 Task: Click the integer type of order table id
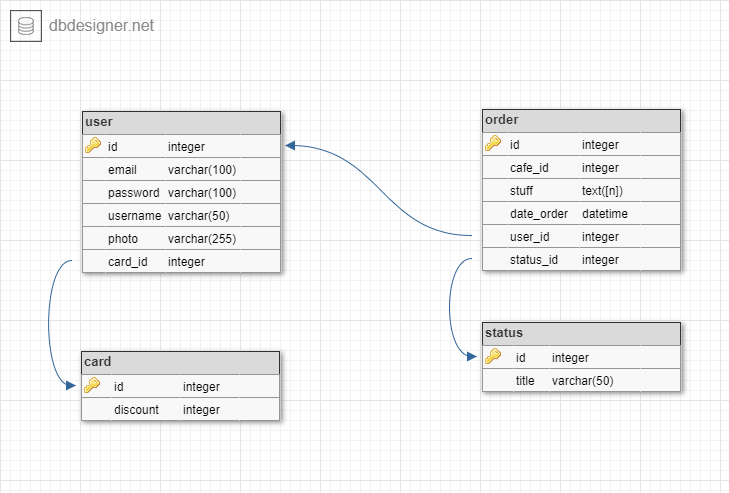click(600, 145)
